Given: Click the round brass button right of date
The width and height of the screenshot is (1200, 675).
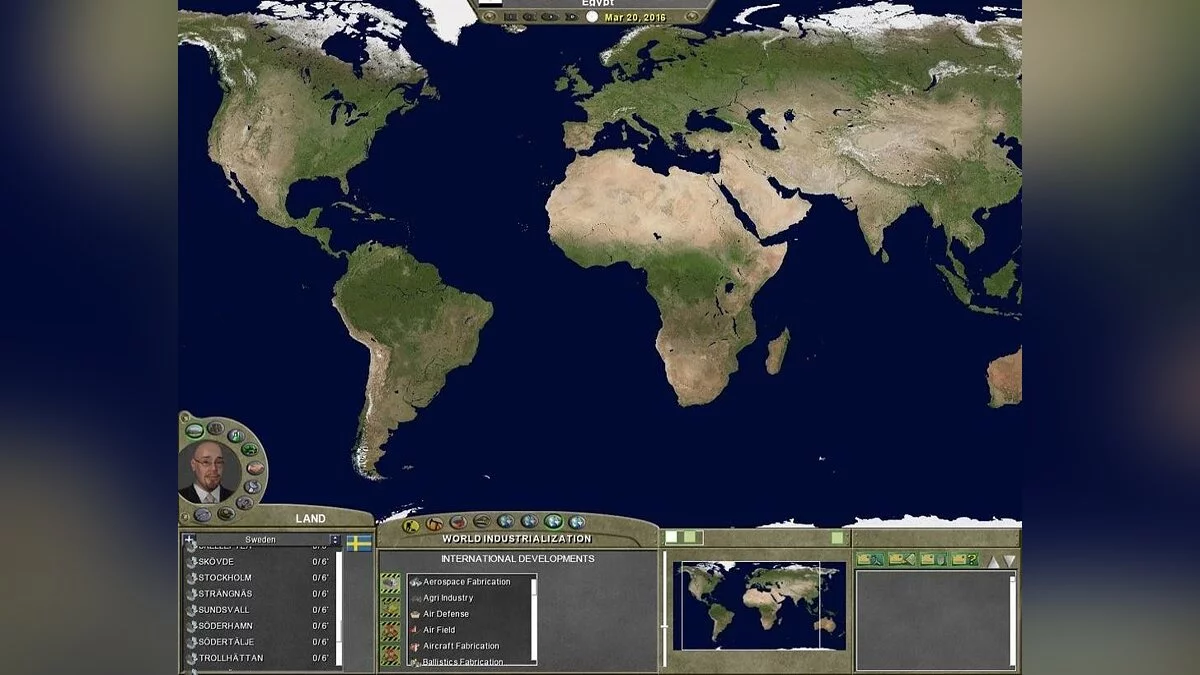Looking at the screenshot, I should pos(692,16).
